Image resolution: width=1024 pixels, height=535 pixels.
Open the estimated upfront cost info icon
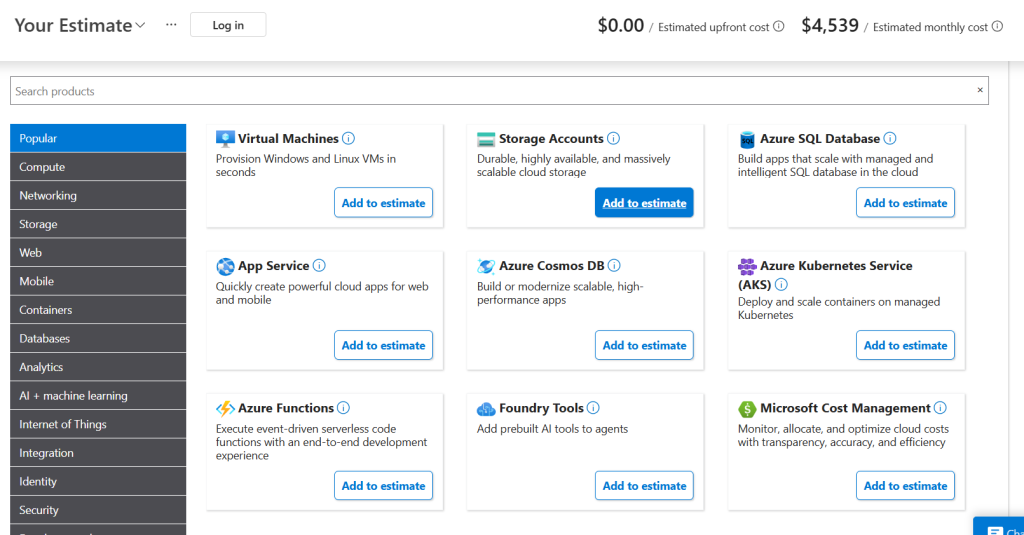point(778,27)
